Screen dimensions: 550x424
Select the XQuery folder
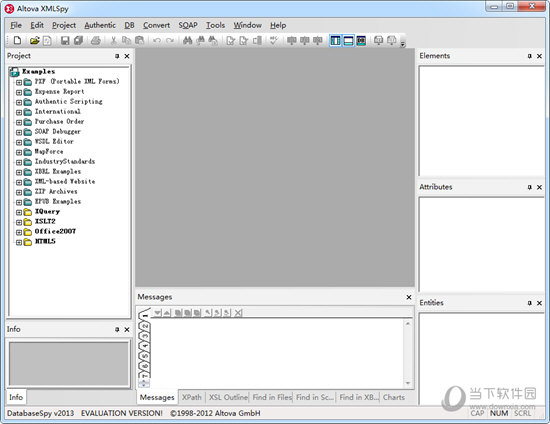click(47, 211)
